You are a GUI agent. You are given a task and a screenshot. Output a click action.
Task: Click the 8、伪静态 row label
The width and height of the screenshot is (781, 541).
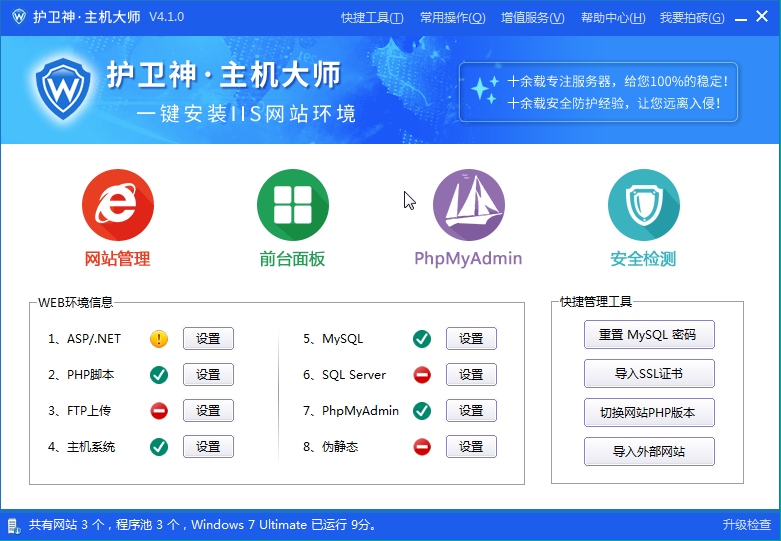(x=331, y=446)
